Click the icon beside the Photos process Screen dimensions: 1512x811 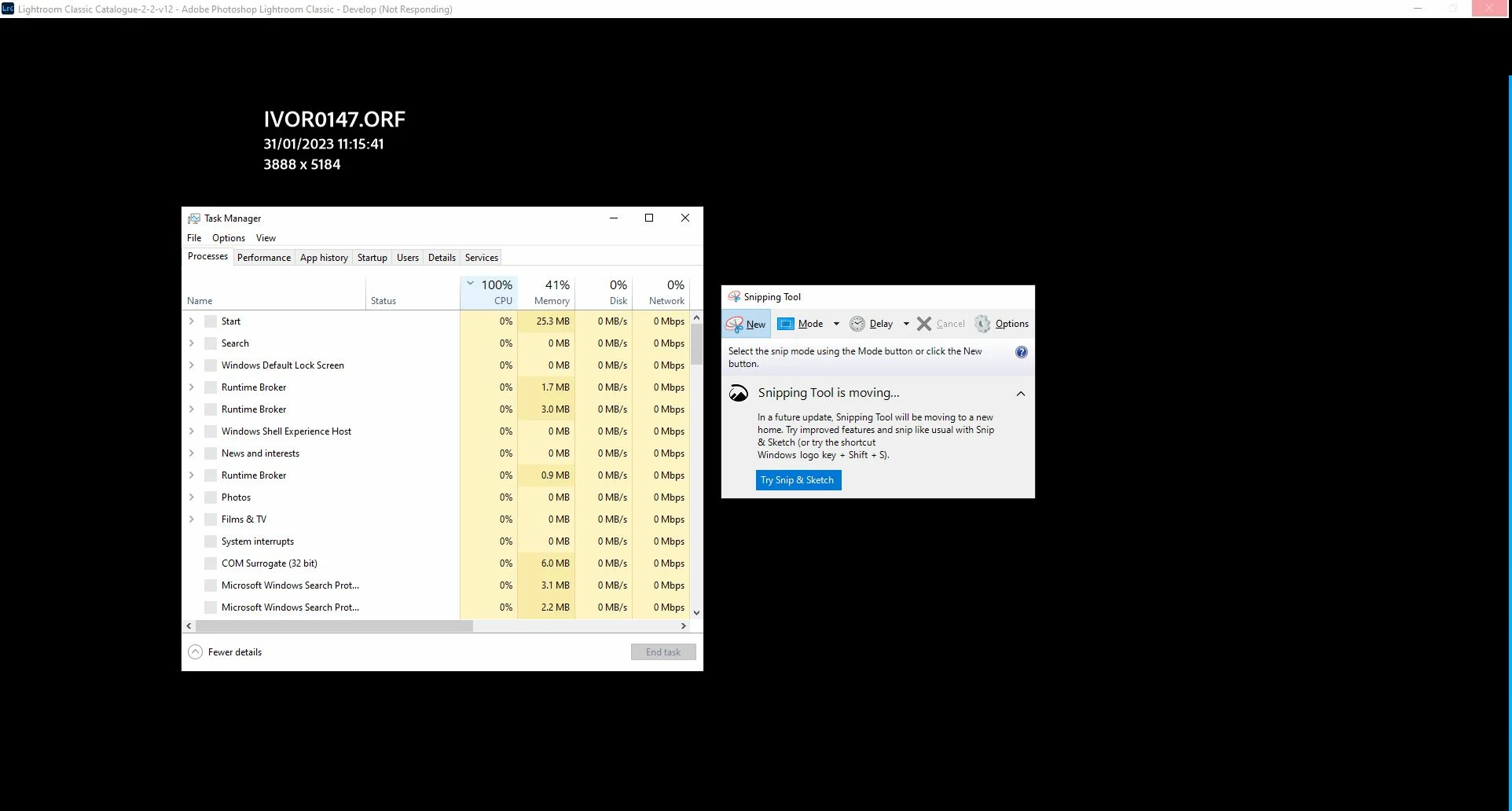tap(211, 497)
